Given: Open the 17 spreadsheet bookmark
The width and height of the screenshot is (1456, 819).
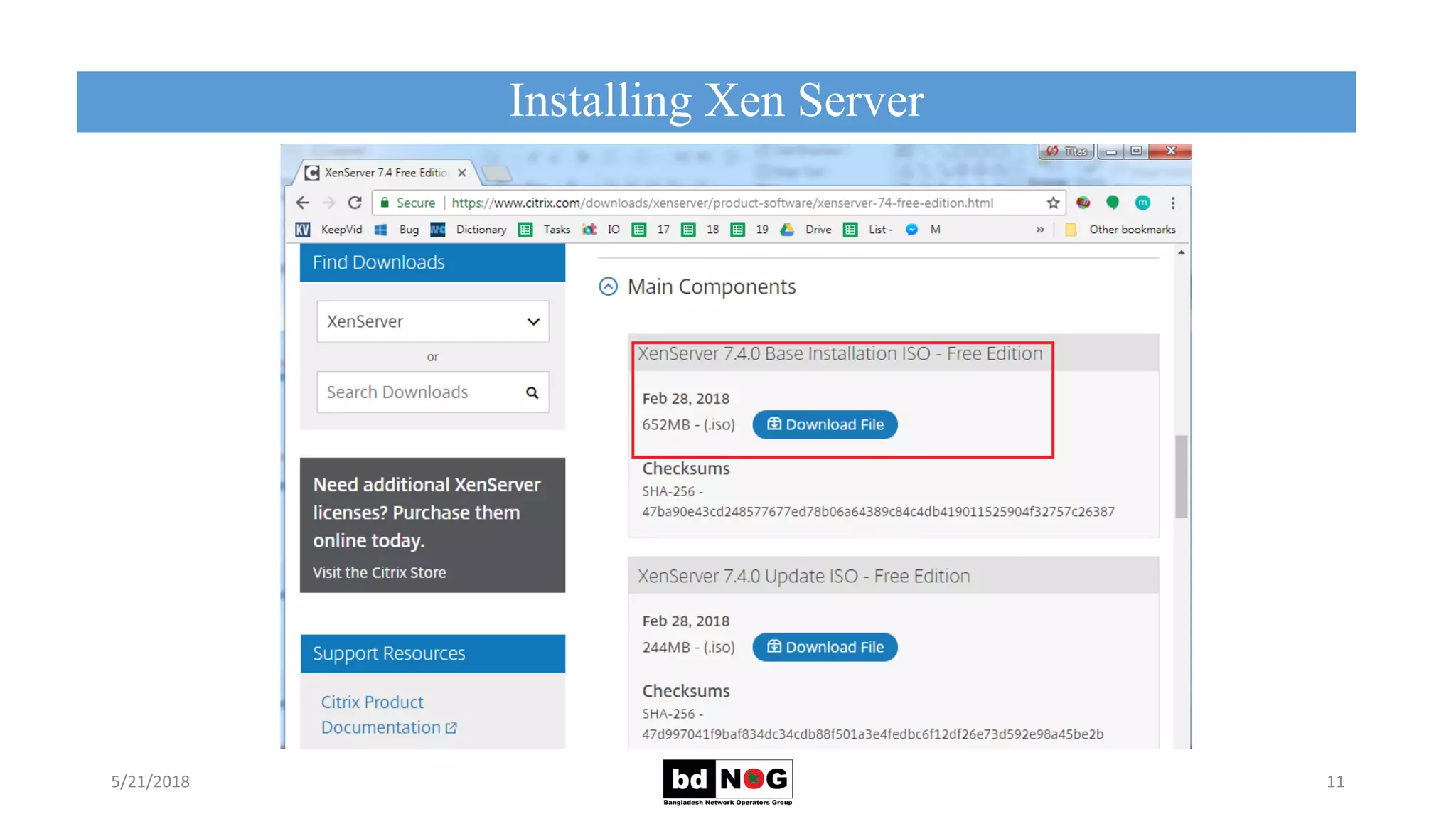Looking at the screenshot, I should pos(651,230).
